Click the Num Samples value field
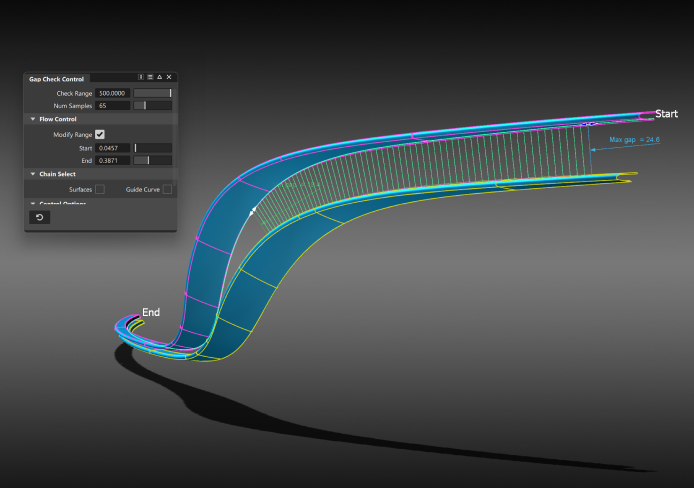This screenshot has height=488, width=694. [x=112, y=106]
